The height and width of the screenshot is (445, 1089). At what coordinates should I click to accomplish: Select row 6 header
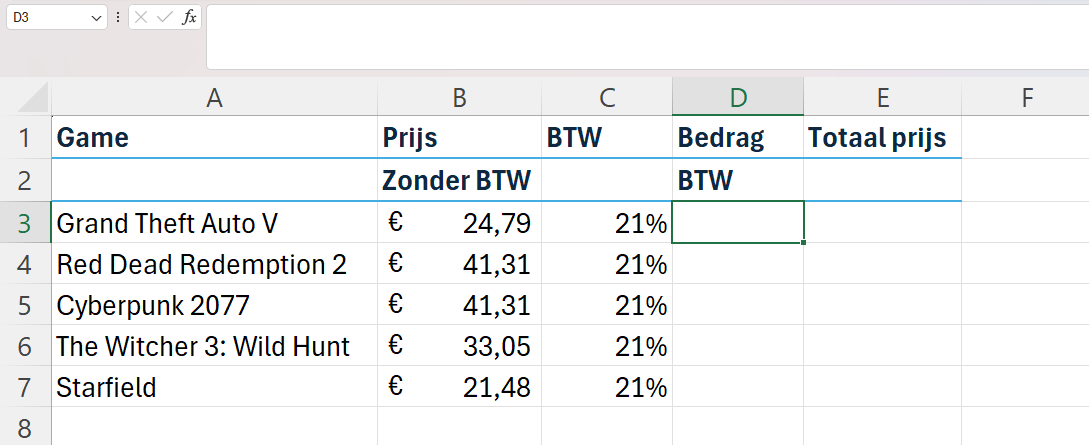pyautogui.click(x=25, y=346)
